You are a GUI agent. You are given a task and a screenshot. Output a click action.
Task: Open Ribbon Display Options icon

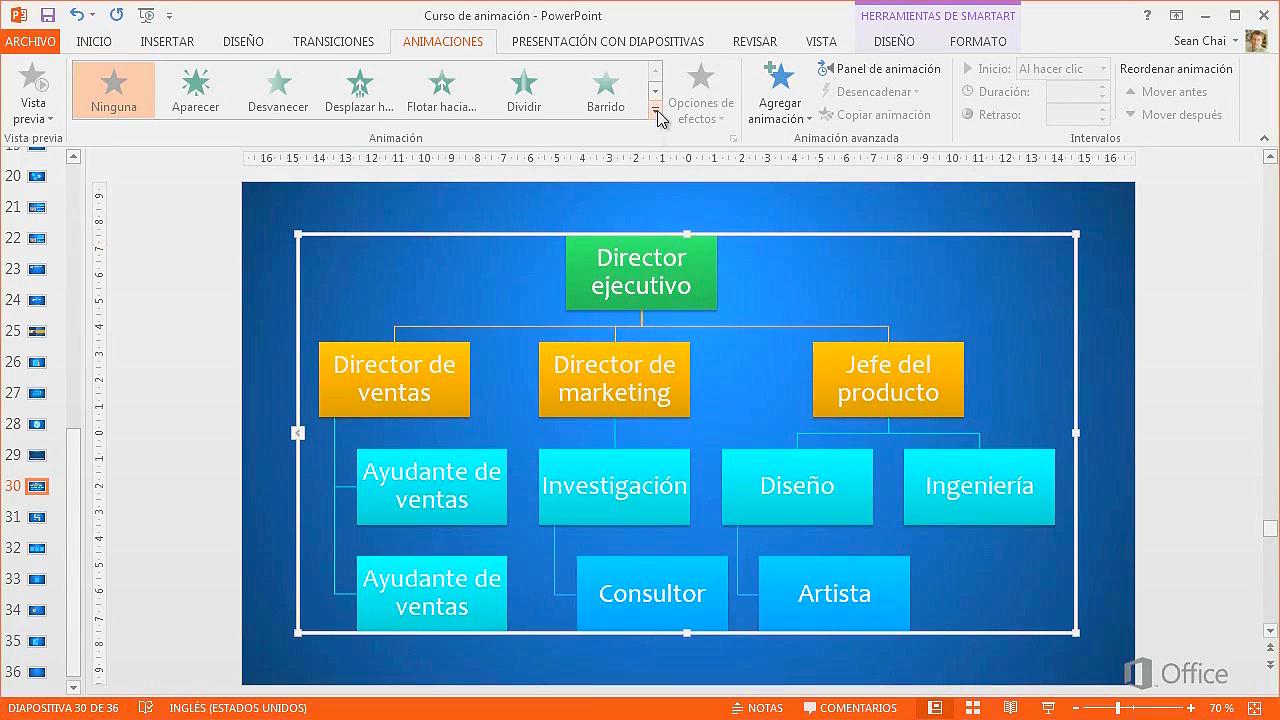[x=1177, y=15]
